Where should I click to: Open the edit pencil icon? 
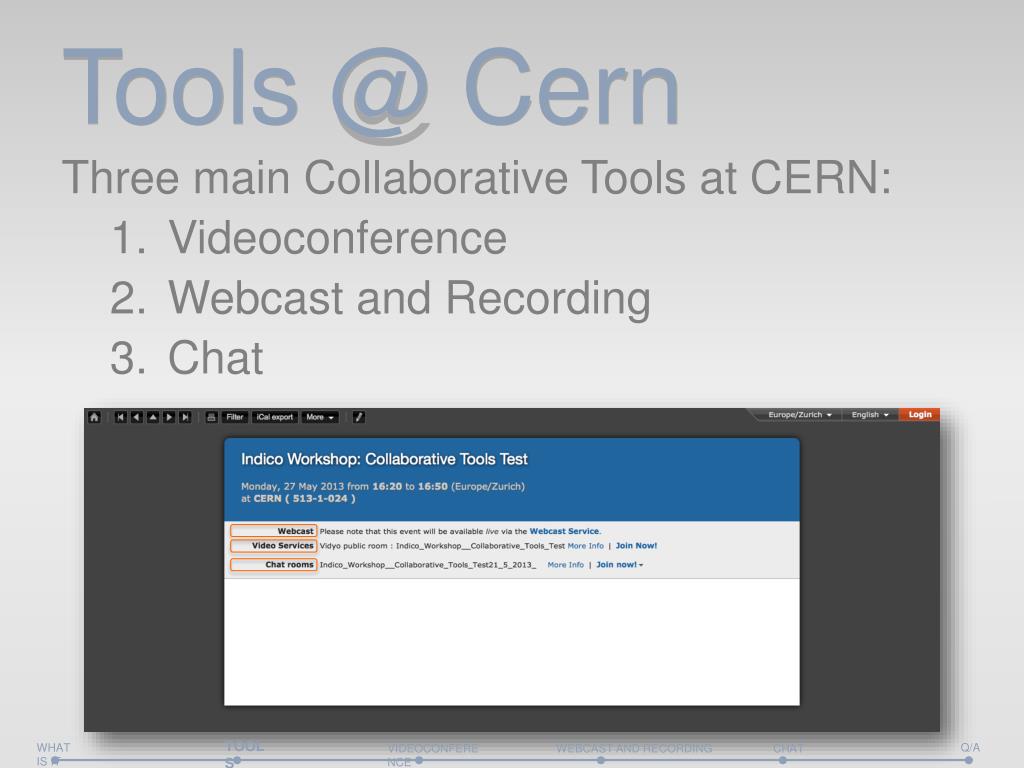[x=359, y=417]
